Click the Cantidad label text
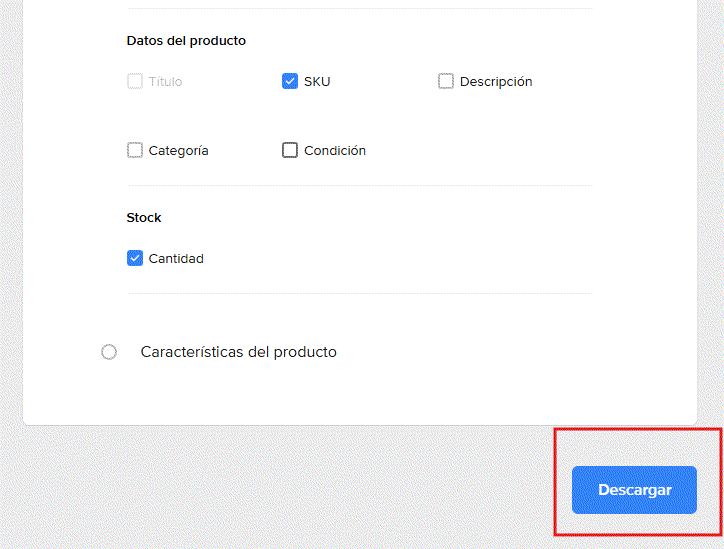Viewport: 724px width, 549px height. [x=176, y=259]
